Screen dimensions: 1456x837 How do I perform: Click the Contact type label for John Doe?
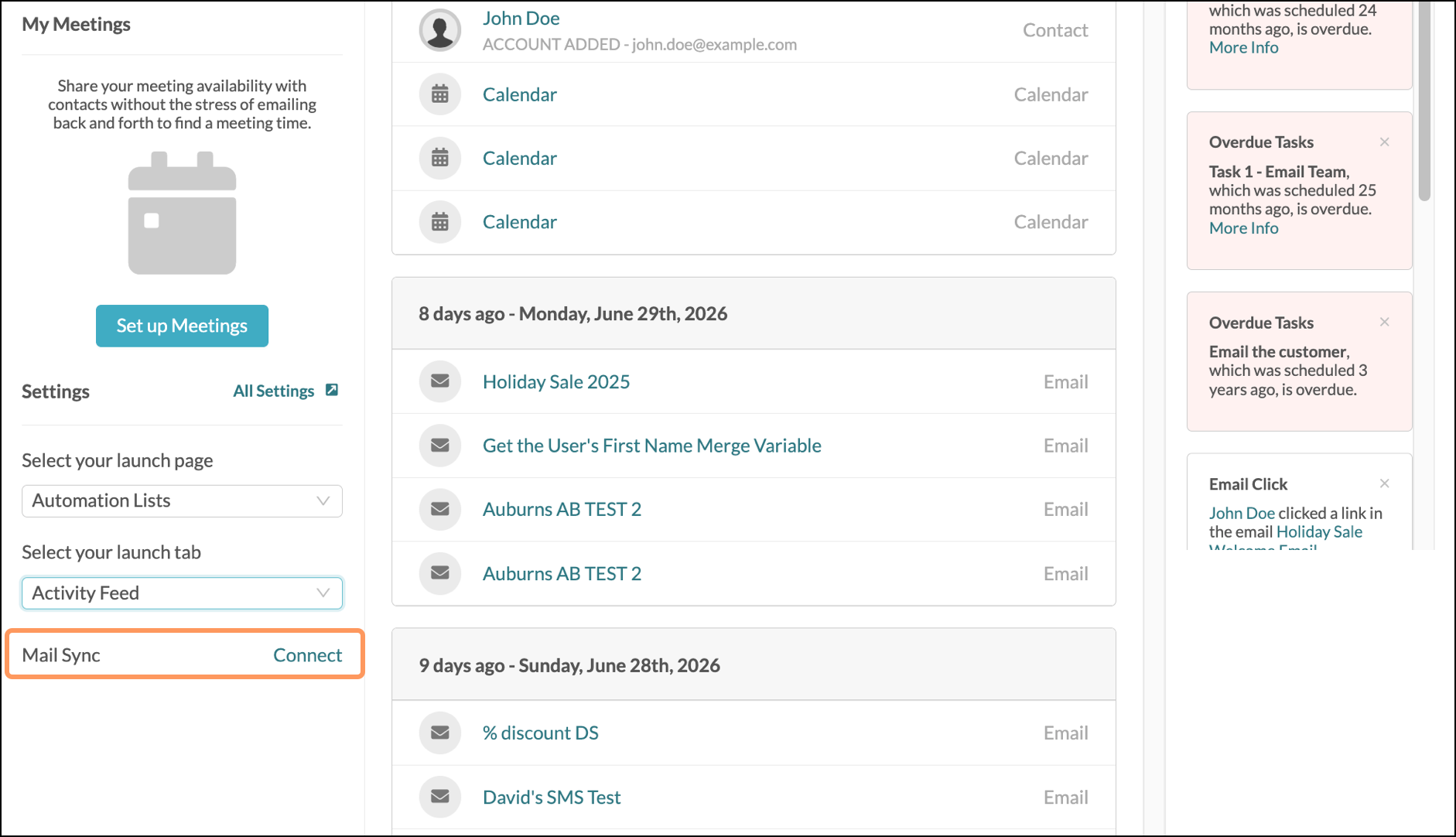(x=1055, y=30)
